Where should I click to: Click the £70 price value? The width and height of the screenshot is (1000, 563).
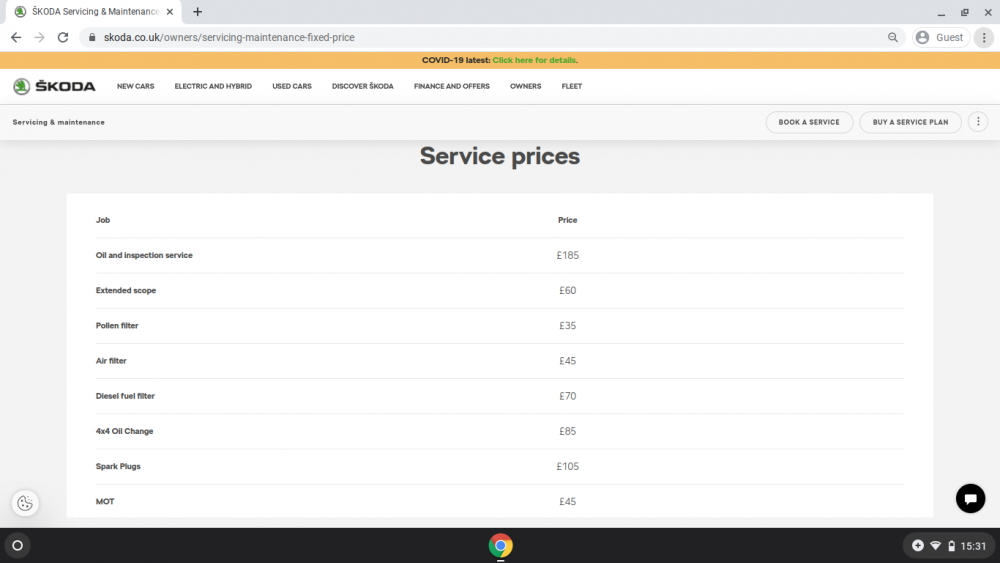568,396
